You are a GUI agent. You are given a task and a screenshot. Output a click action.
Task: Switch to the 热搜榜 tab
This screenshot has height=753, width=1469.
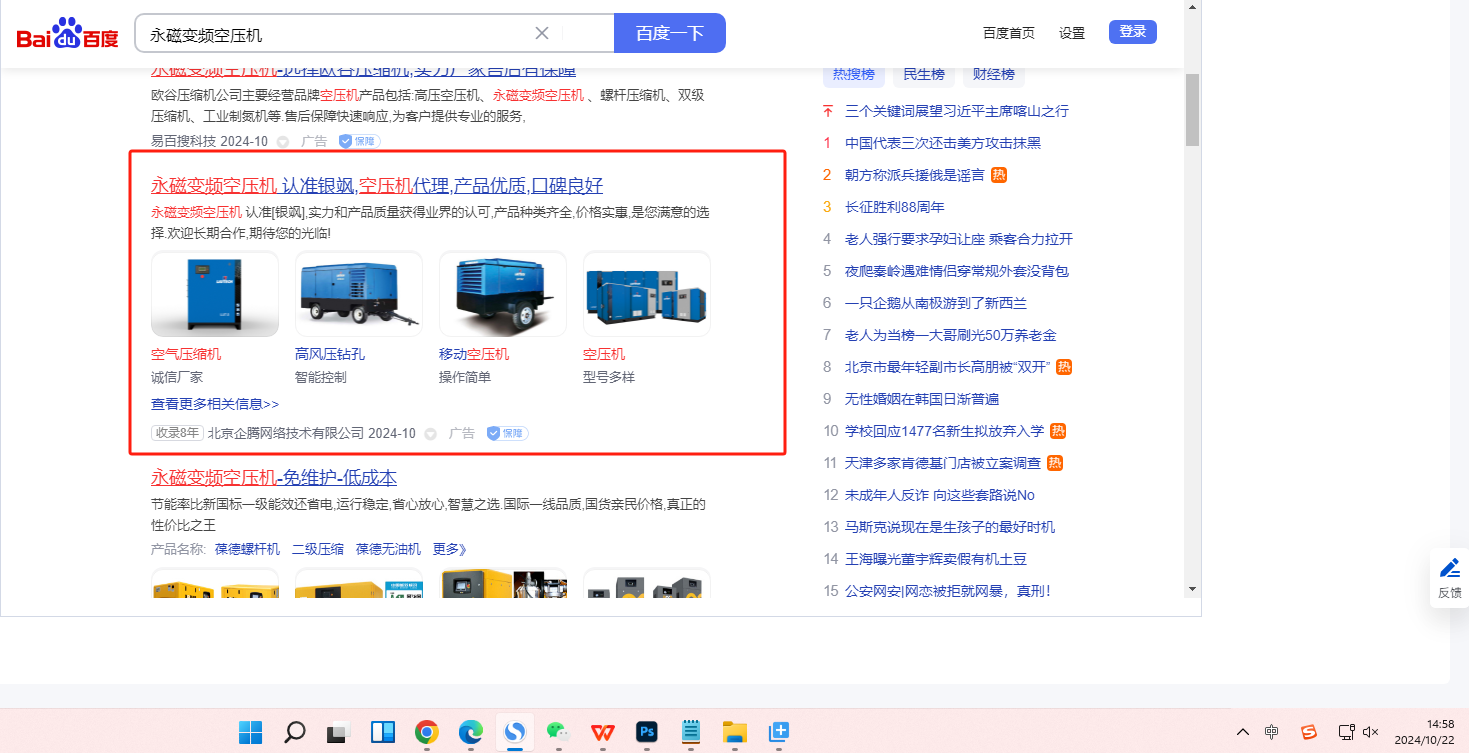854,74
